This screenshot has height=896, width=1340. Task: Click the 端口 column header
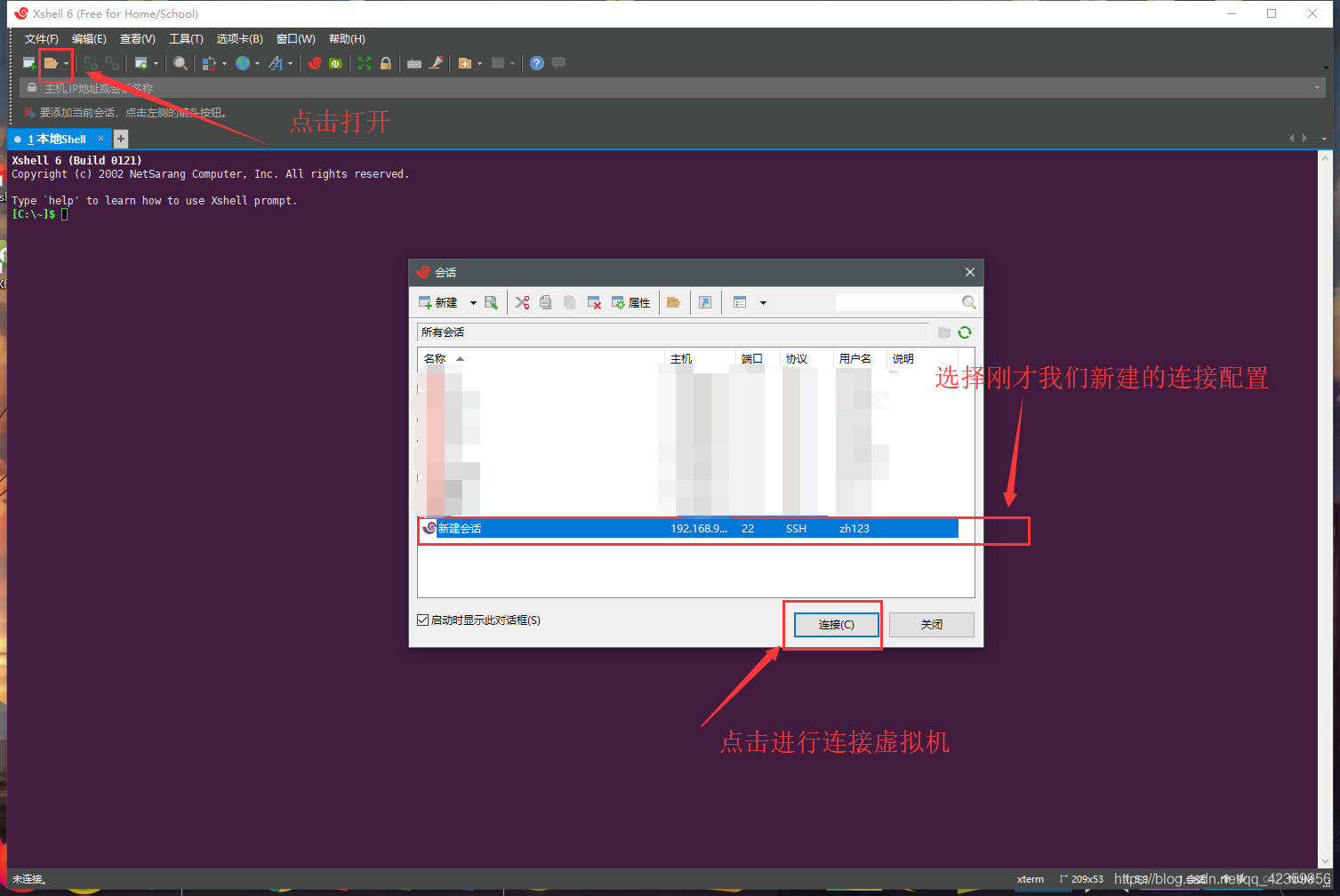point(758,359)
